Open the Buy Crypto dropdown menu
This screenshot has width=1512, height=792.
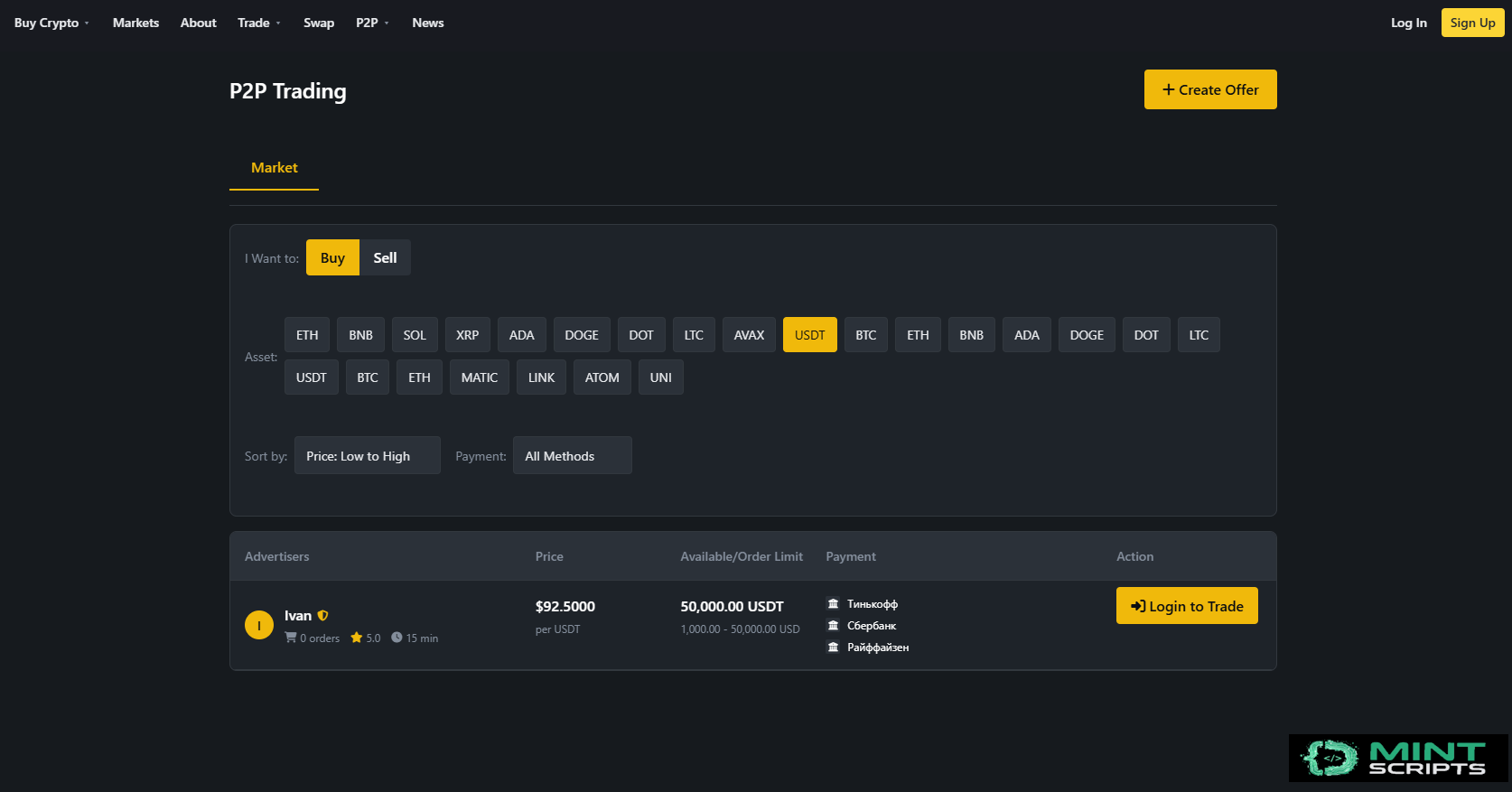[x=51, y=23]
